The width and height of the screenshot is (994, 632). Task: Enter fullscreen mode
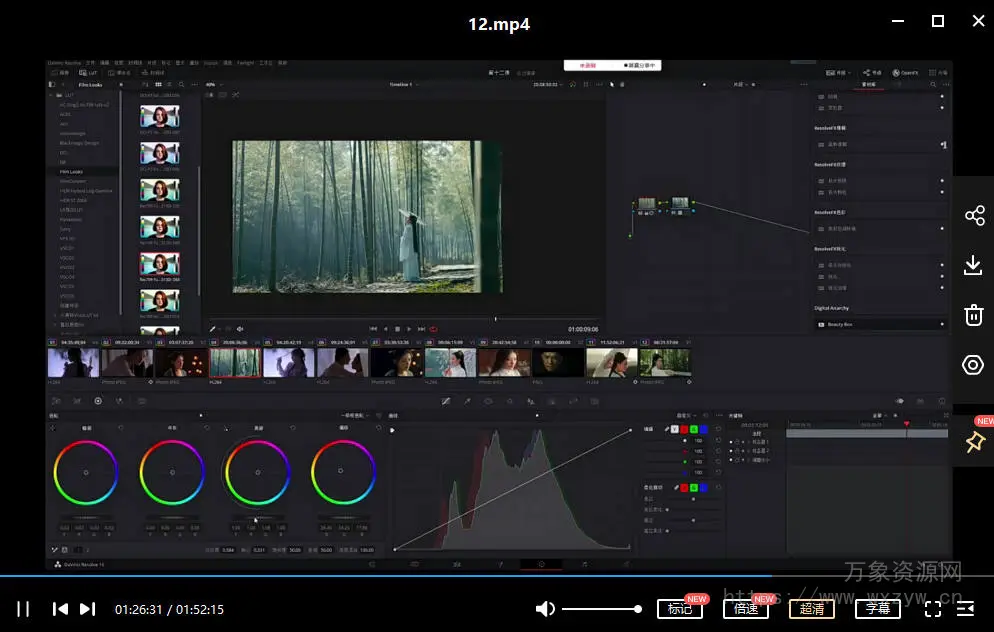[933, 608]
